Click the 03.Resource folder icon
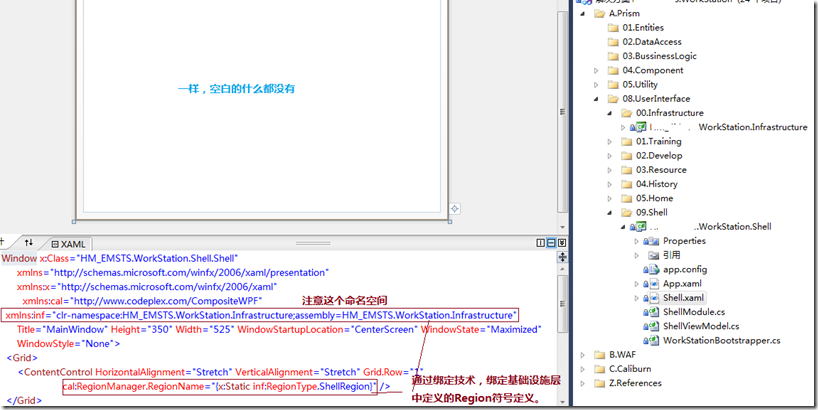Viewport: 818px width, 410px height. coord(627,170)
